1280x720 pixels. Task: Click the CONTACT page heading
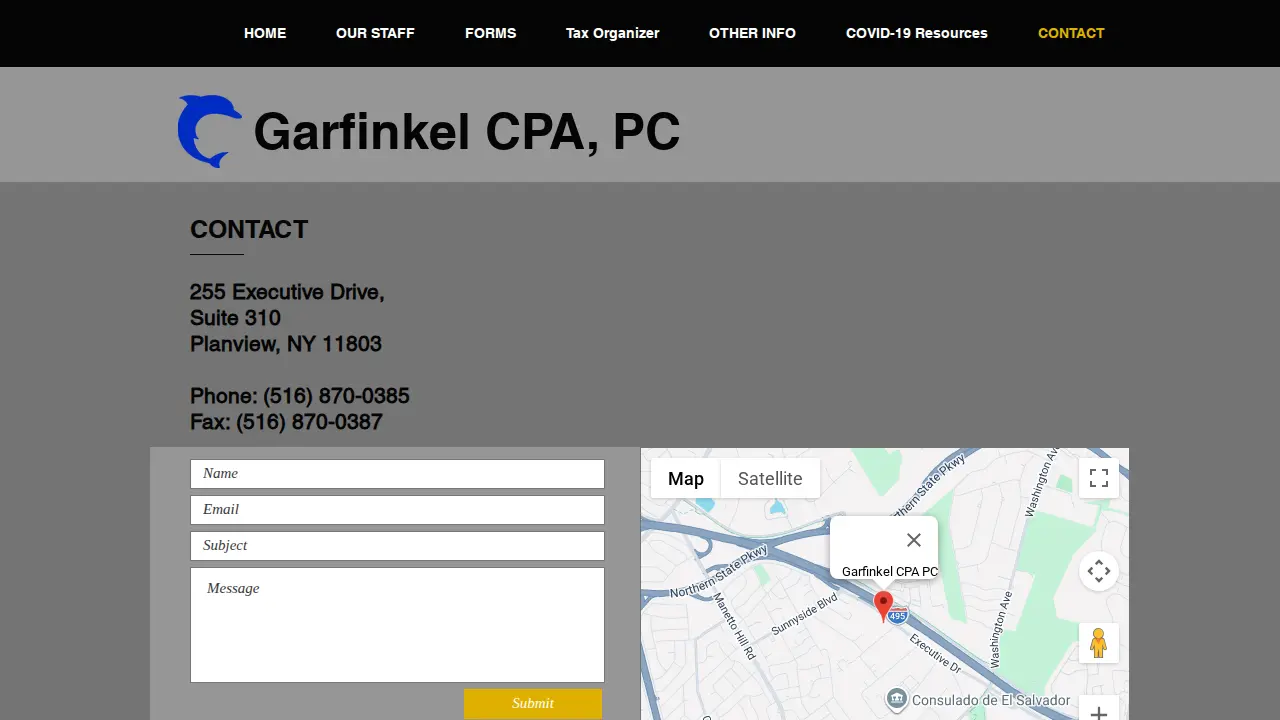tap(249, 229)
